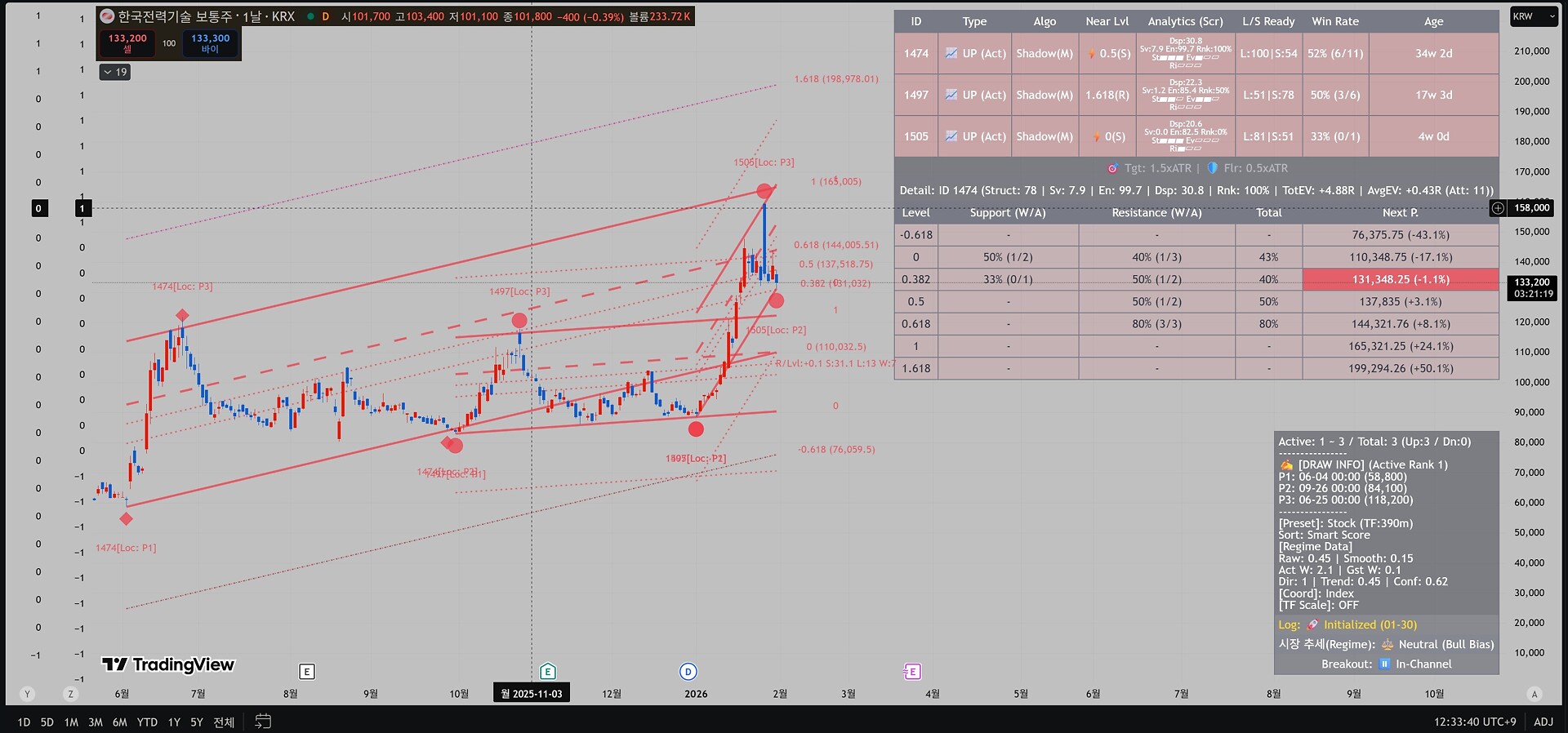
Task: Click the 4w 0d age cell
Action: click(1434, 137)
